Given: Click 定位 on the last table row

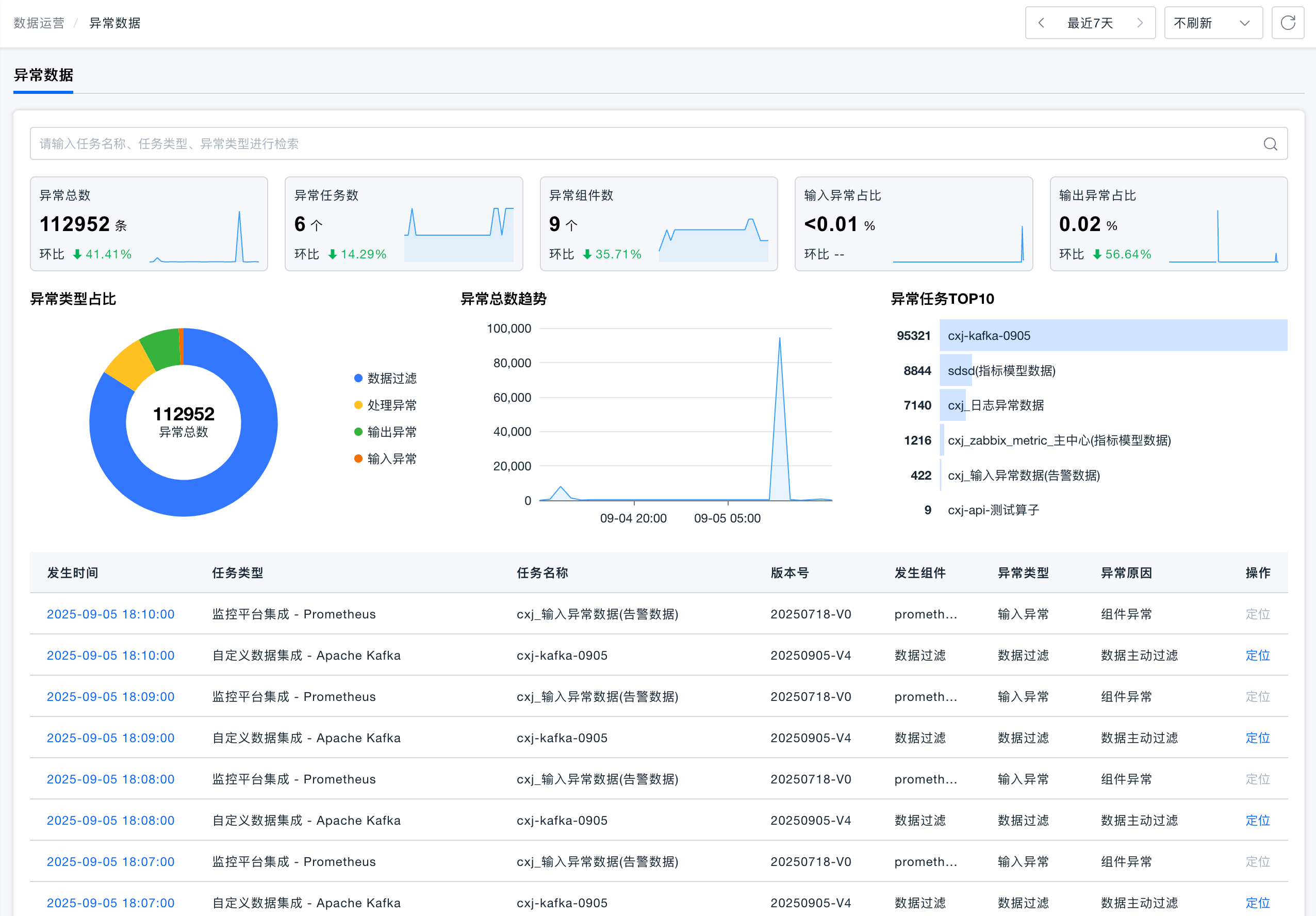Looking at the screenshot, I should click(x=1258, y=903).
